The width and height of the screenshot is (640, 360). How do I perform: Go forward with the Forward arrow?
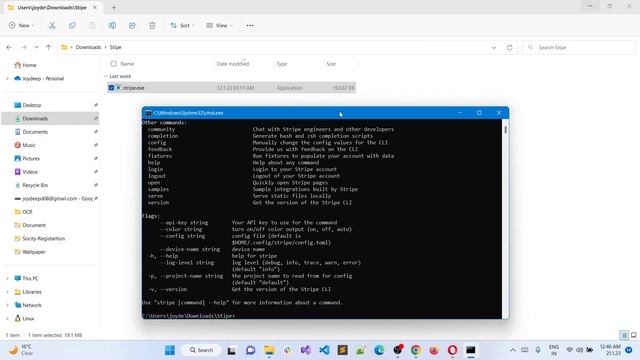[x=23, y=47]
